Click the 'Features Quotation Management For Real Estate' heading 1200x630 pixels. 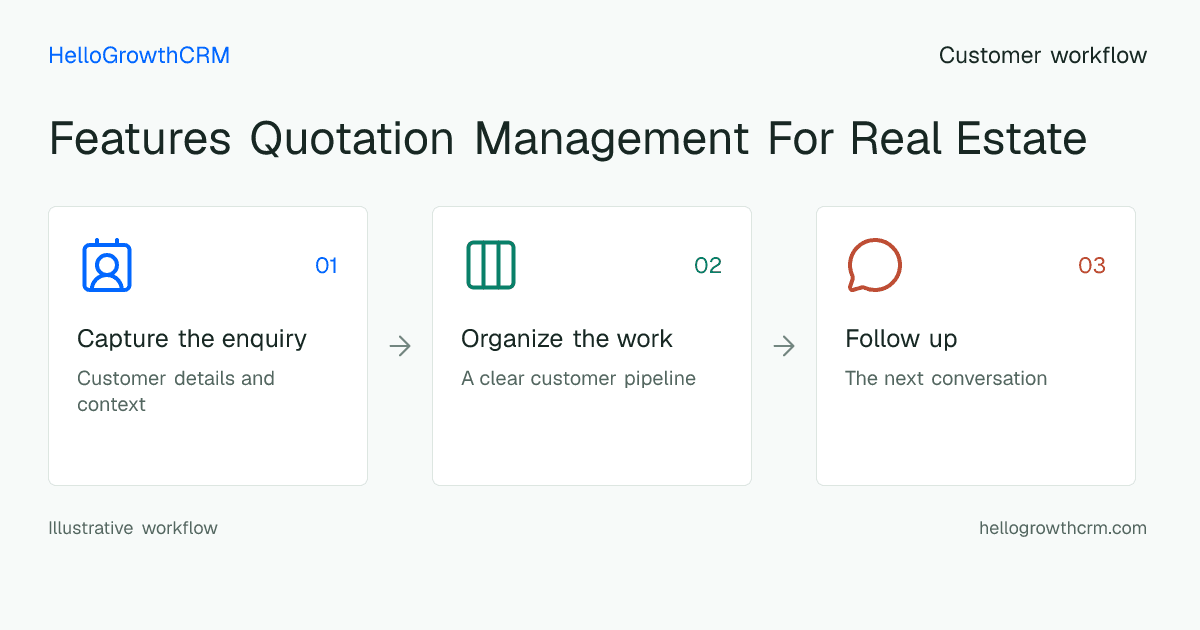click(568, 138)
